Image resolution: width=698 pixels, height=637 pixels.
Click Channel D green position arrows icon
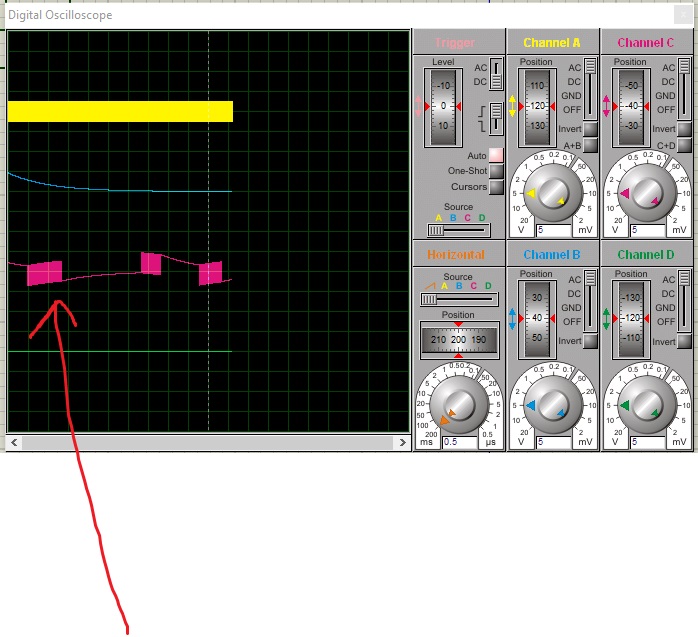coord(606,319)
